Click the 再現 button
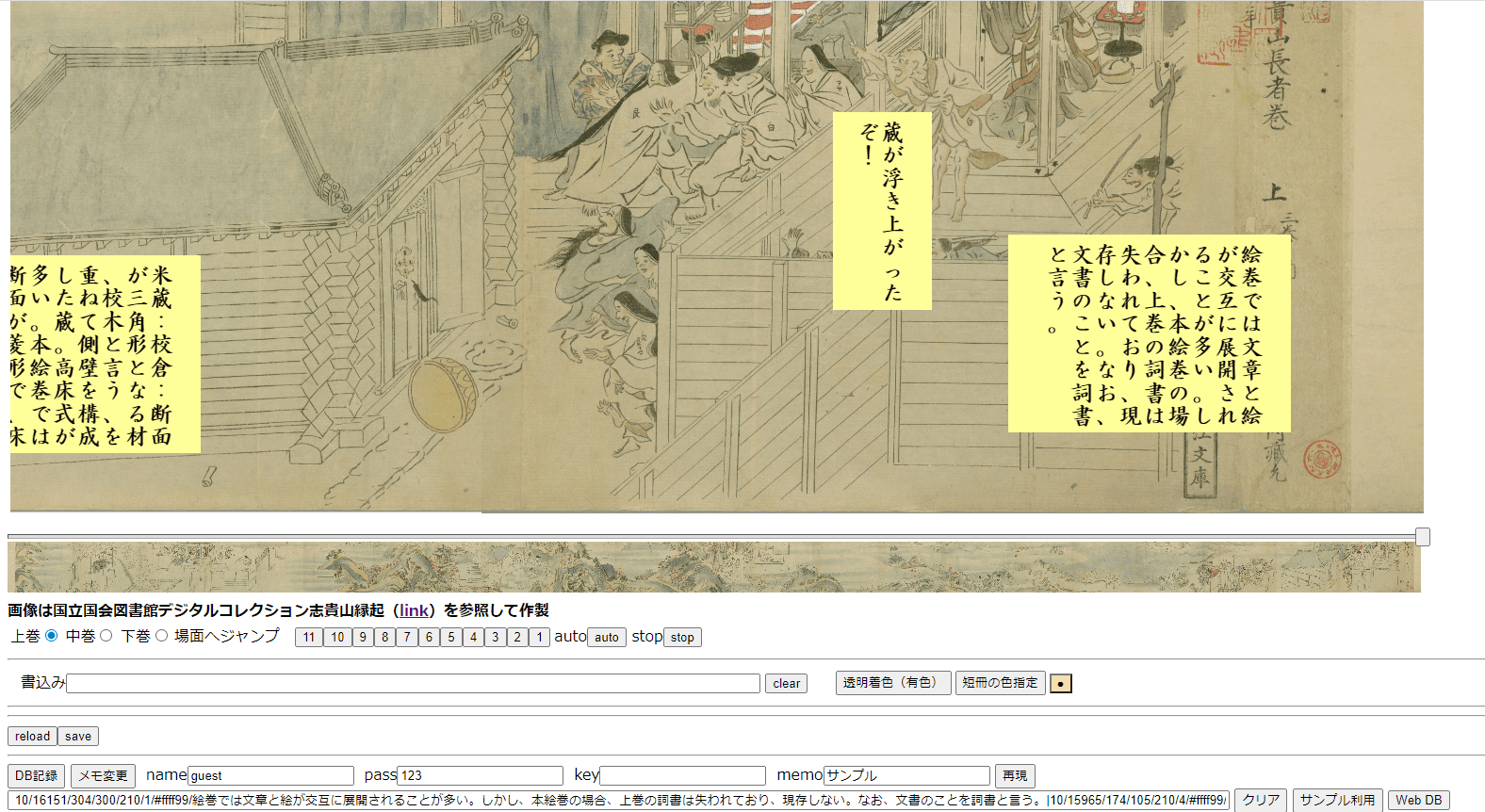This screenshot has width=1485, height=812. point(1015,776)
